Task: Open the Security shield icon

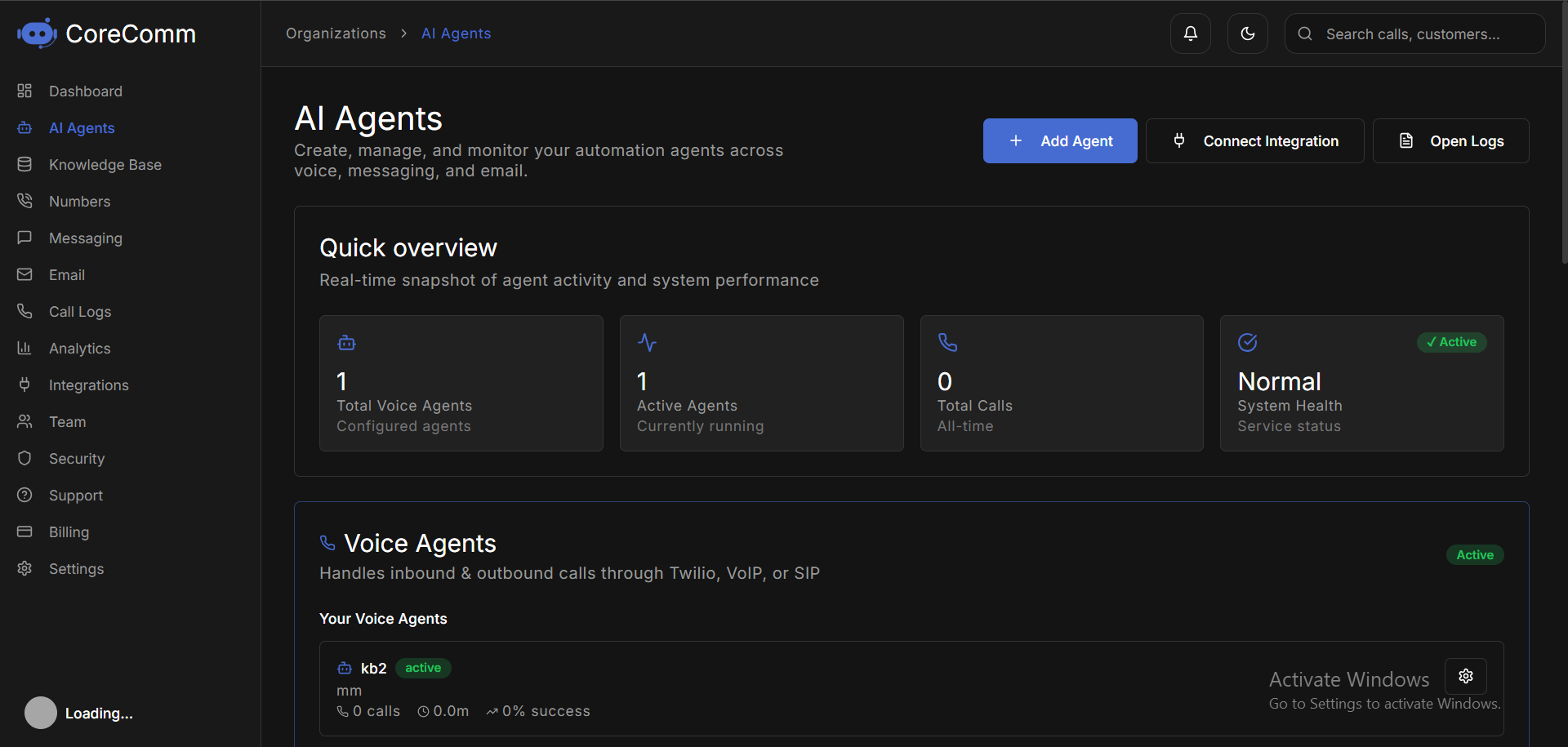Action: pos(24,458)
